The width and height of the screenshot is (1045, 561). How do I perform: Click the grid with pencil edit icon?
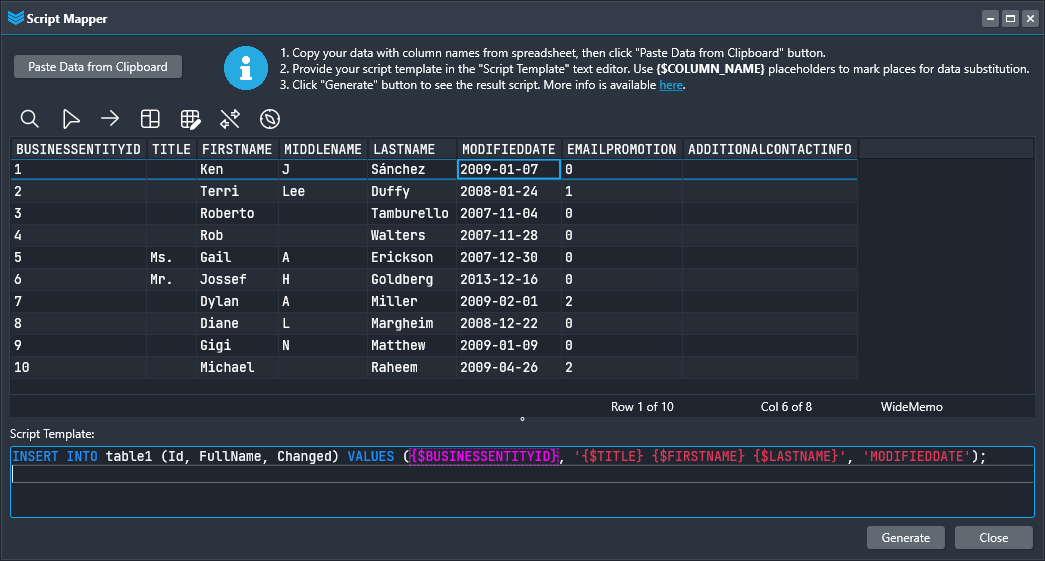coord(190,119)
